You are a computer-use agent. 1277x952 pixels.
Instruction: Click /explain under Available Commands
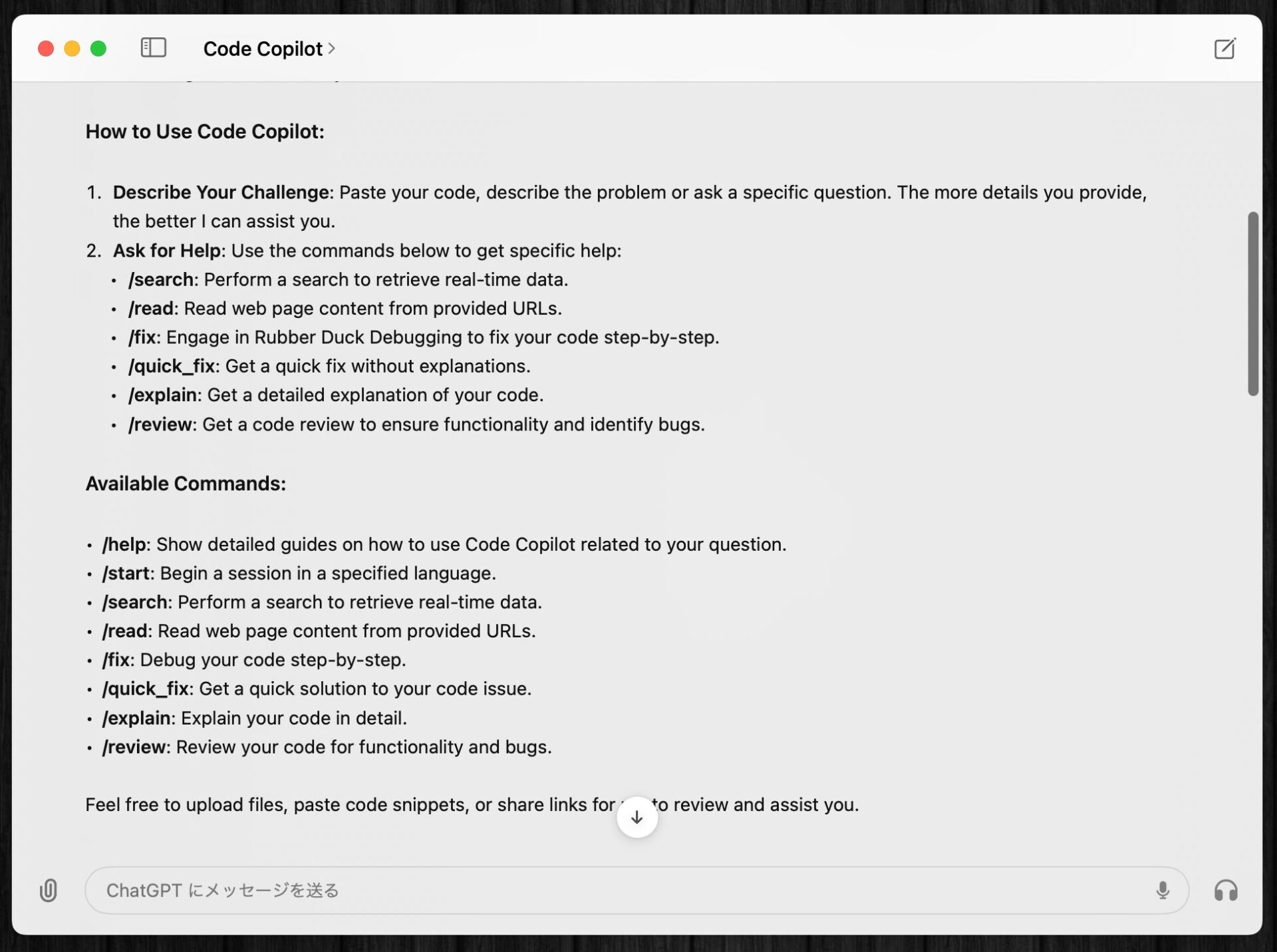136,718
